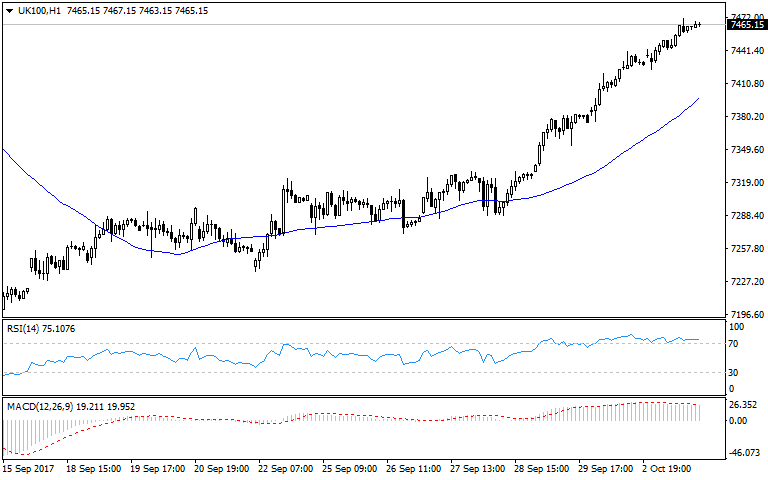Click the 7288.40 price axis label

click(x=747, y=216)
